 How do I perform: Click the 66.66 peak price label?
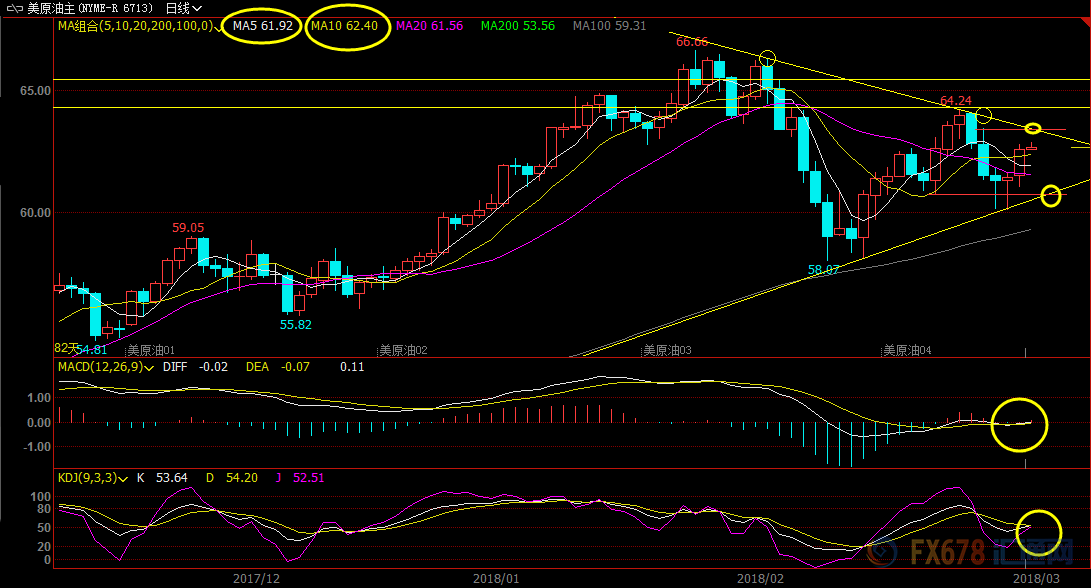pos(691,42)
